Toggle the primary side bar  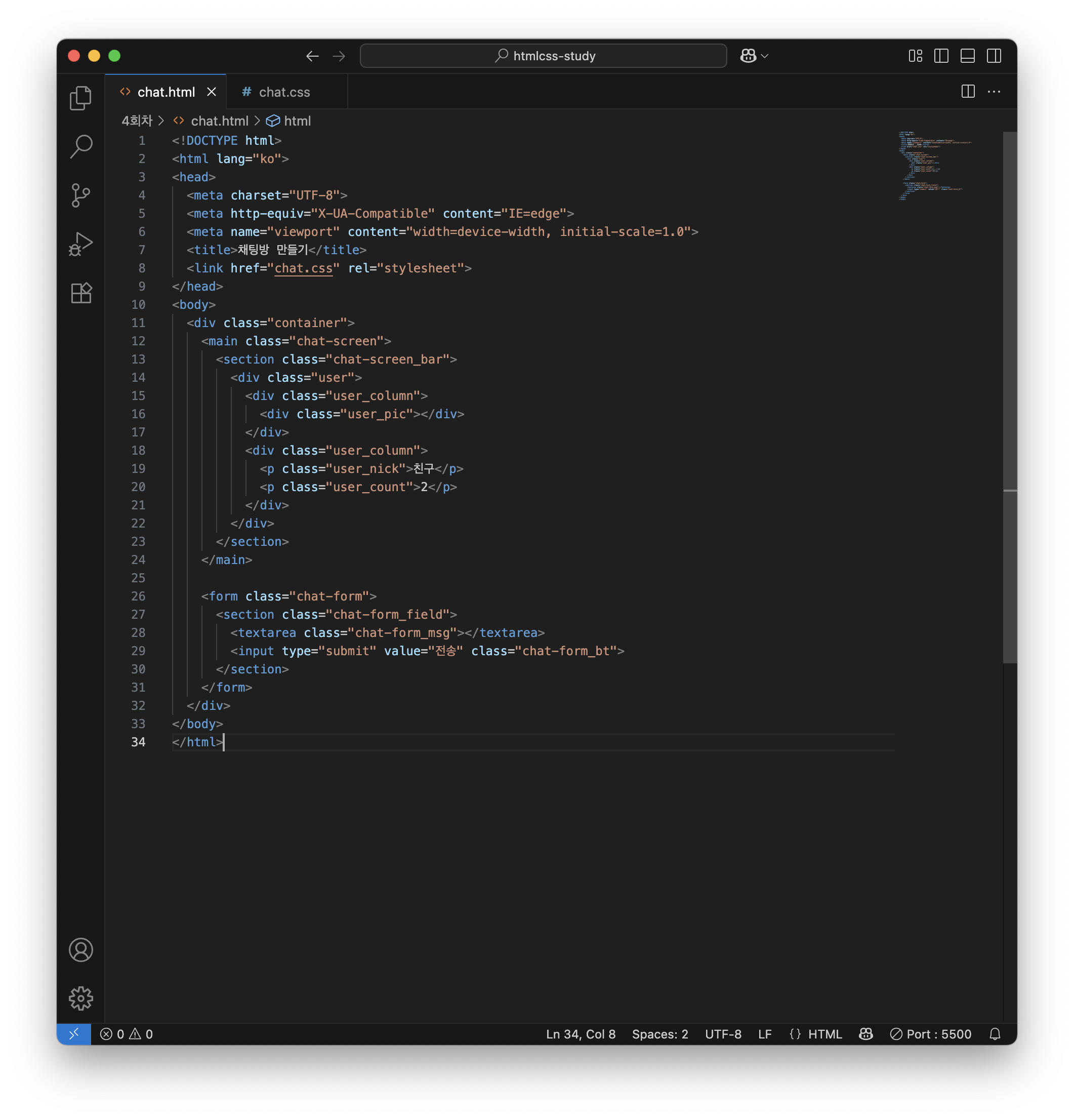tap(941, 56)
